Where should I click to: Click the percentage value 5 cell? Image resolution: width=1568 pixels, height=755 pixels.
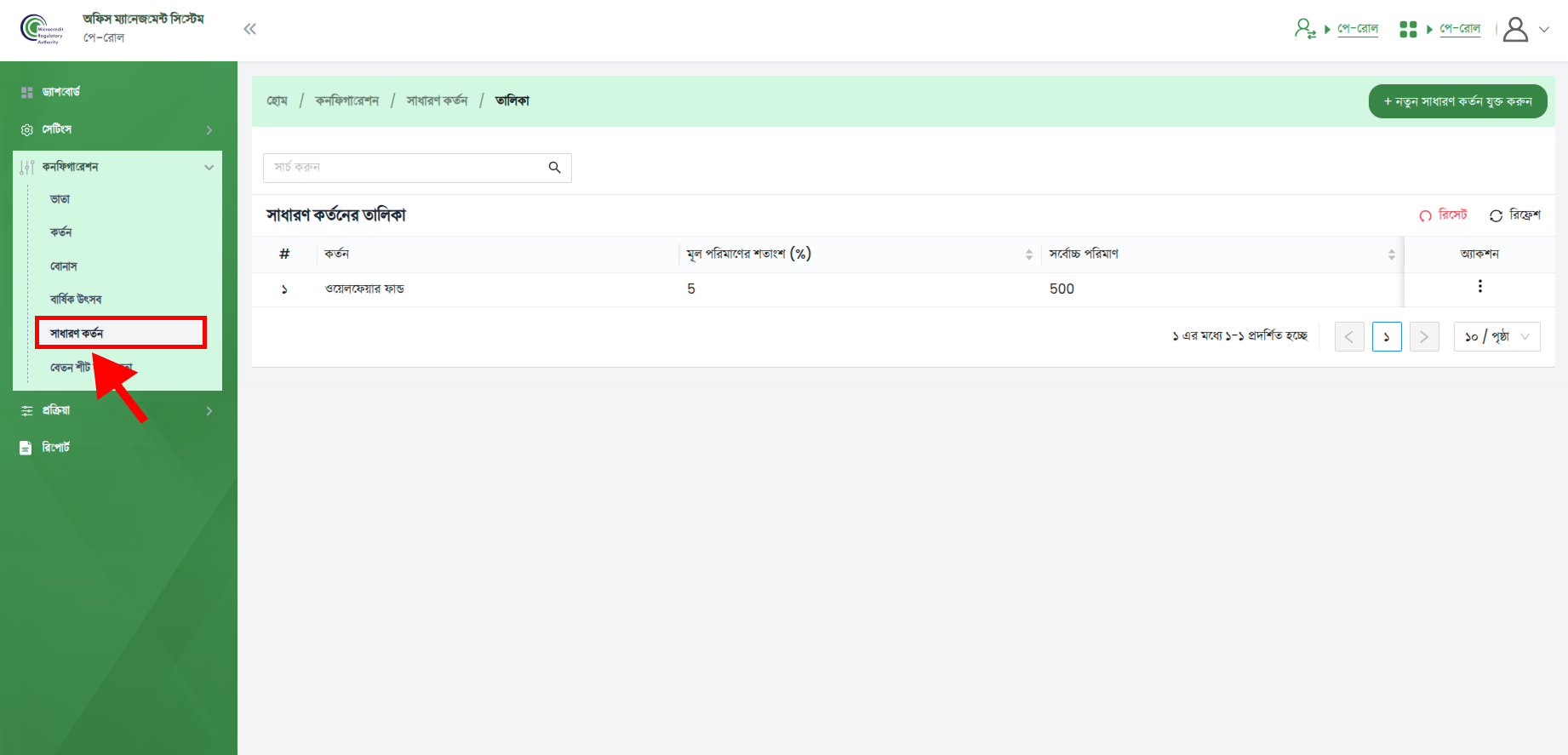(x=691, y=289)
